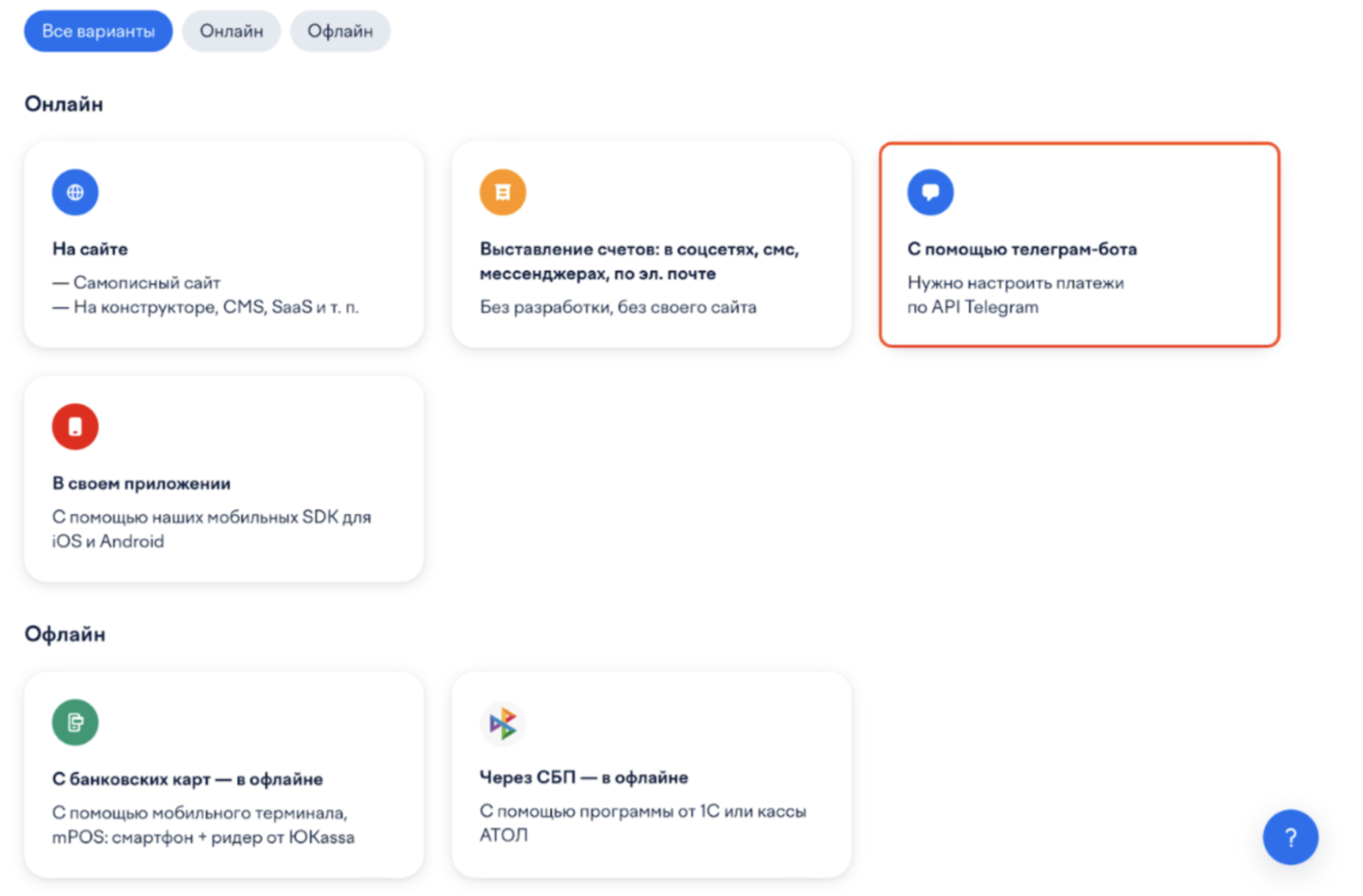Viewport: 1363px width, 896px height.
Task: Click the red mobile phone app icon
Action: 75,427
